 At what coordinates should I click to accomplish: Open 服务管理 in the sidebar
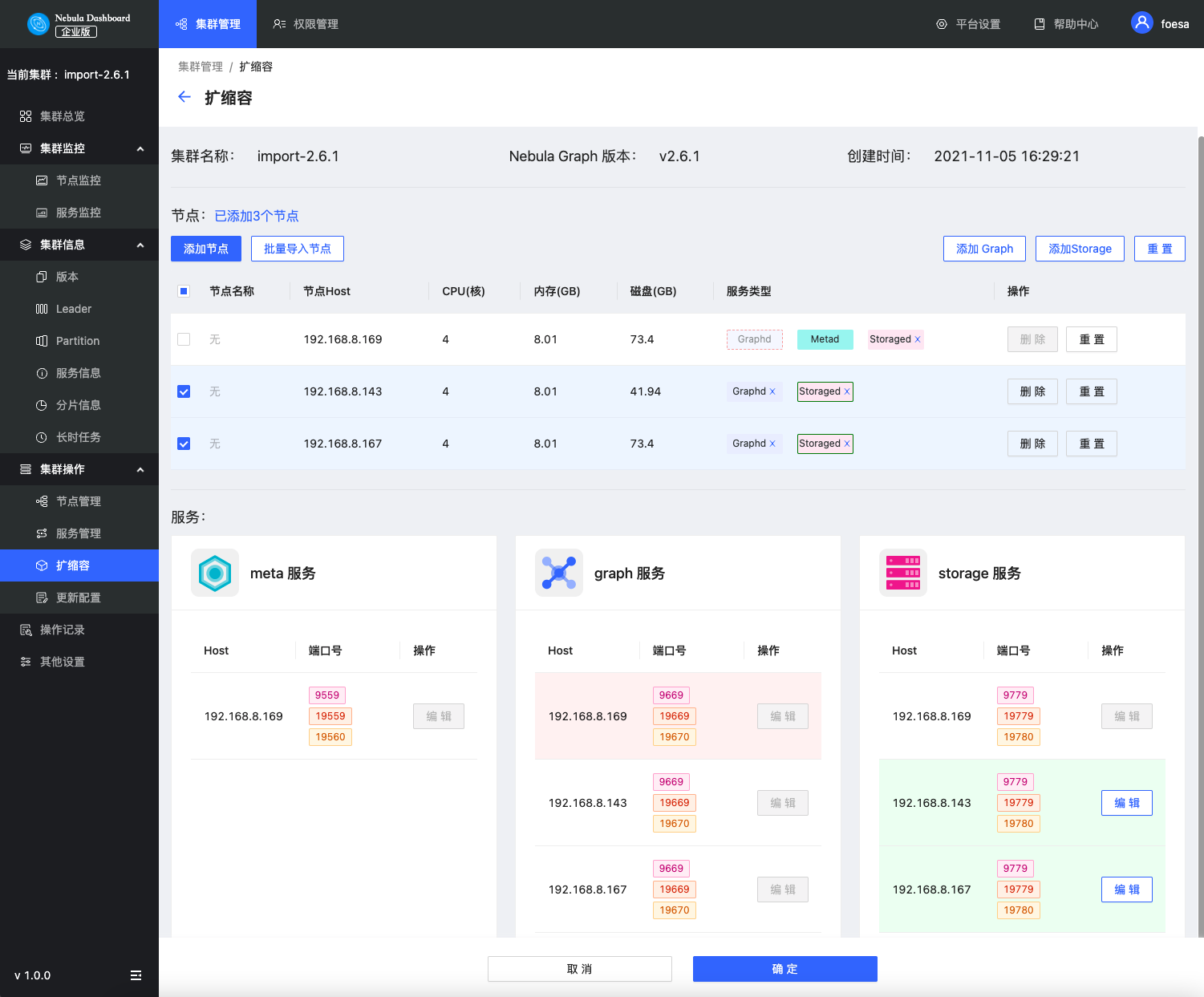(78, 533)
